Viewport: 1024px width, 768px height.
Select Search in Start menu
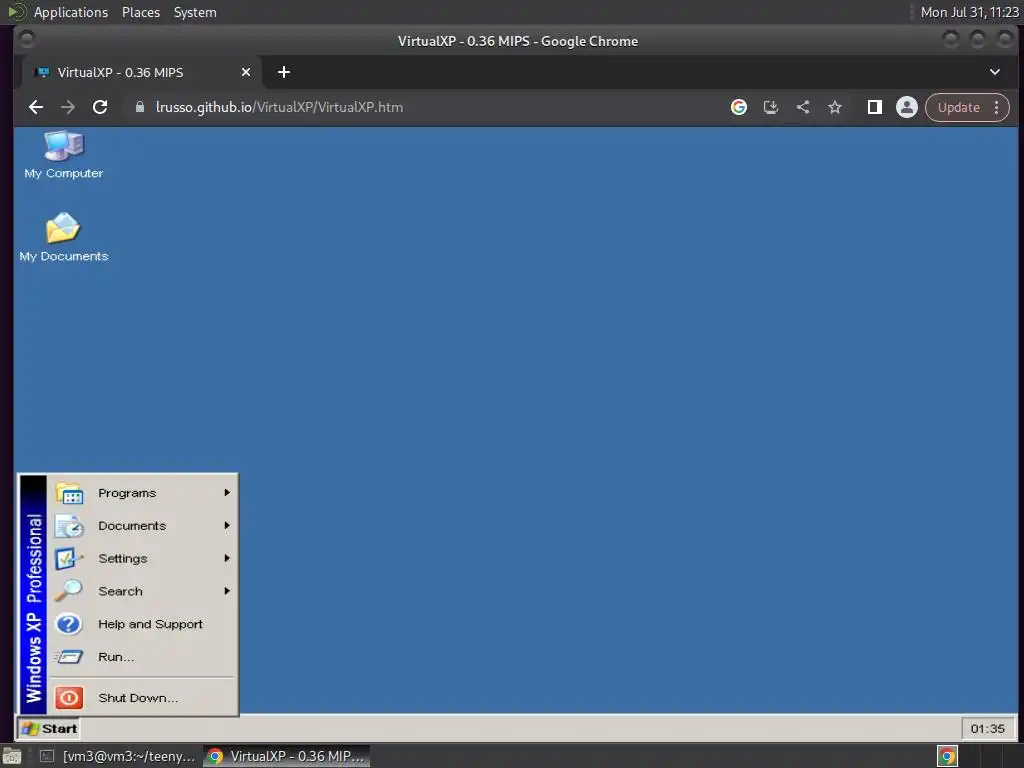tap(142, 591)
